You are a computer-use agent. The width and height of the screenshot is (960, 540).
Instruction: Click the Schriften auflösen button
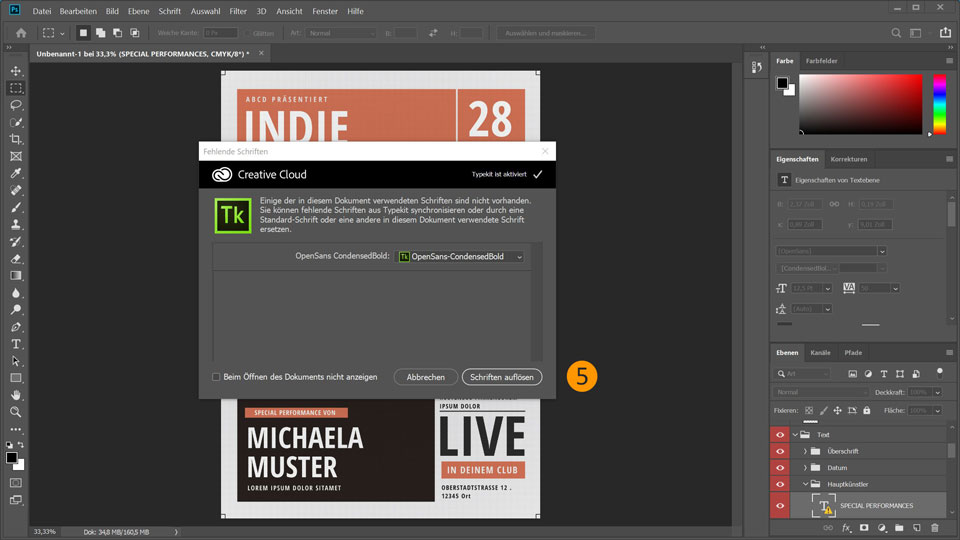pos(502,377)
